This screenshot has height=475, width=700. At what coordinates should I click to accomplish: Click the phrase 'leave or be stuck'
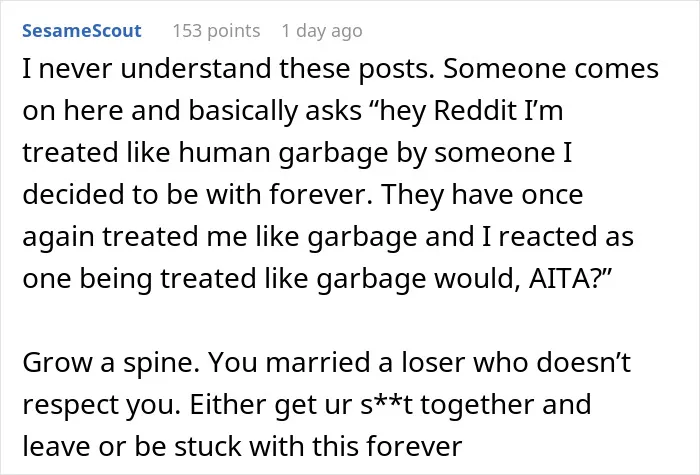131,447
